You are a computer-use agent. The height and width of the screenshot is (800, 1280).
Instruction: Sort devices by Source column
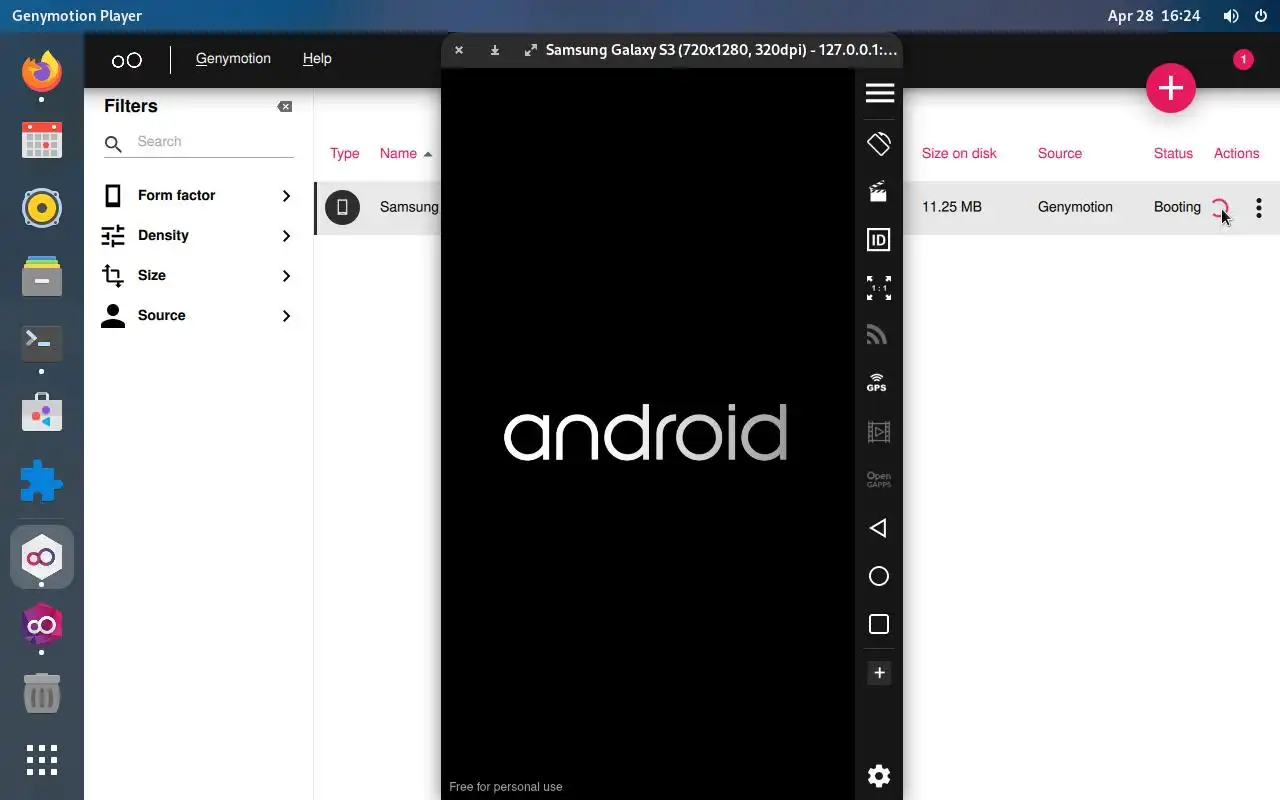click(x=1060, y=153)
